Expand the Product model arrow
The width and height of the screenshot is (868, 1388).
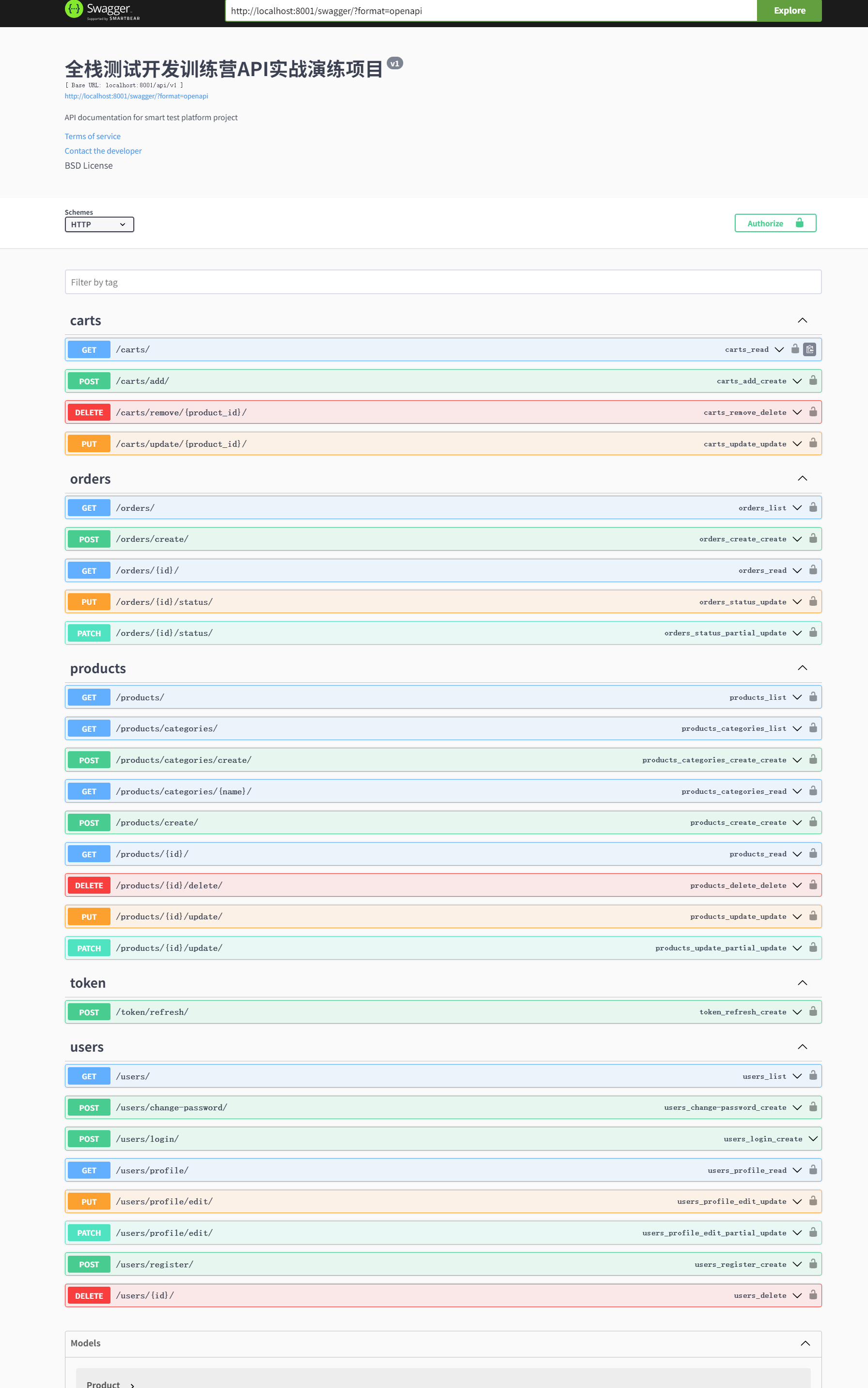point(132,1385)
